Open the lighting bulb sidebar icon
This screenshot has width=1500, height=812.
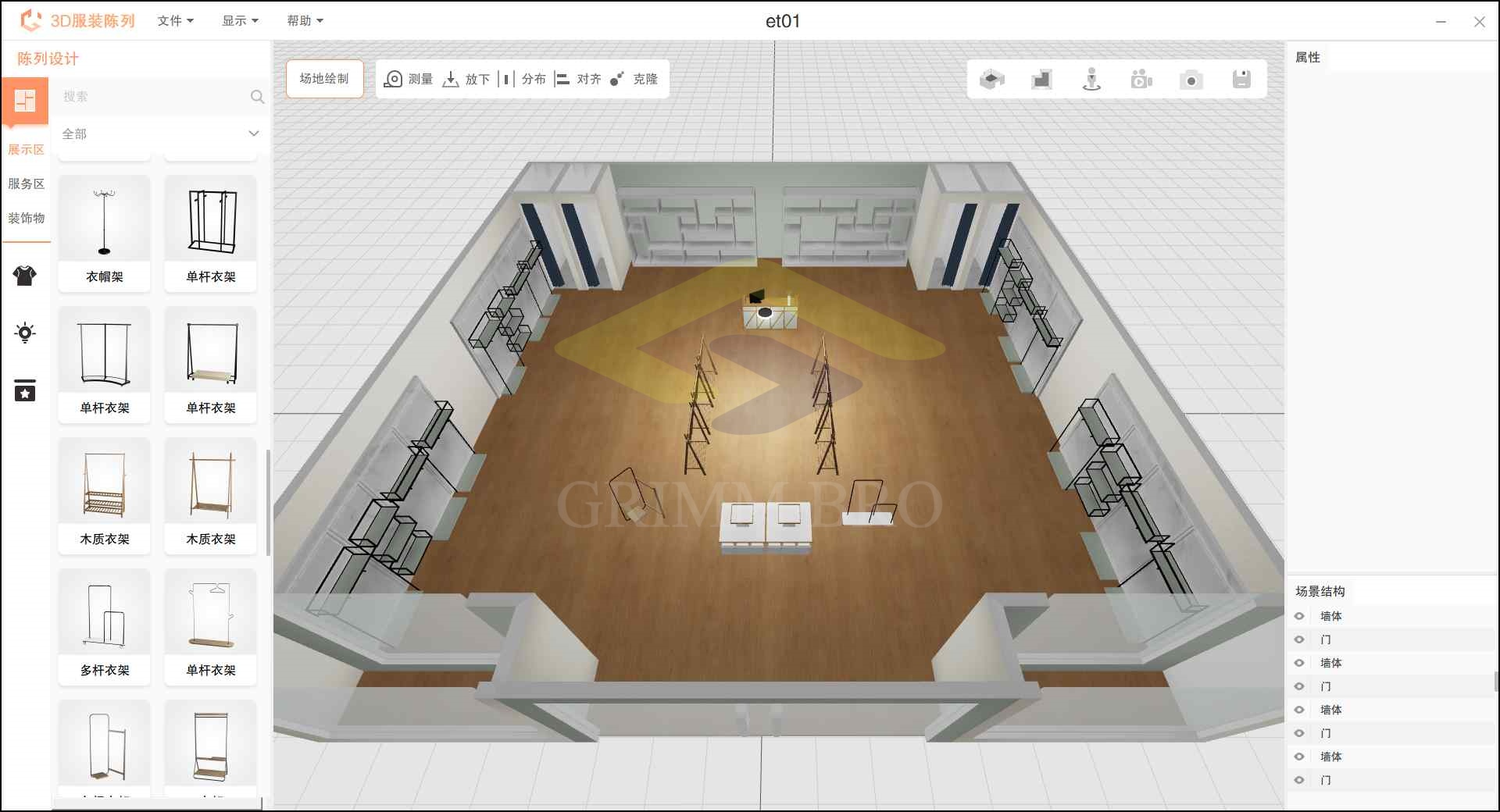point(25,333)
